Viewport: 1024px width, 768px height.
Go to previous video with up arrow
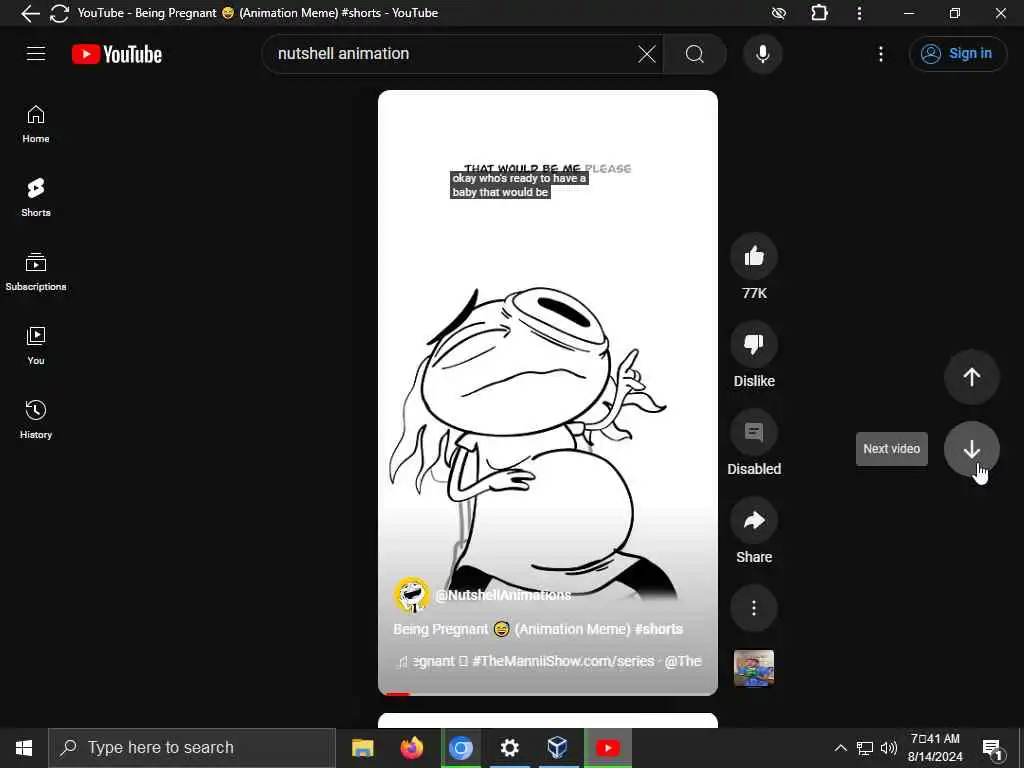click(x=971, y=377)
